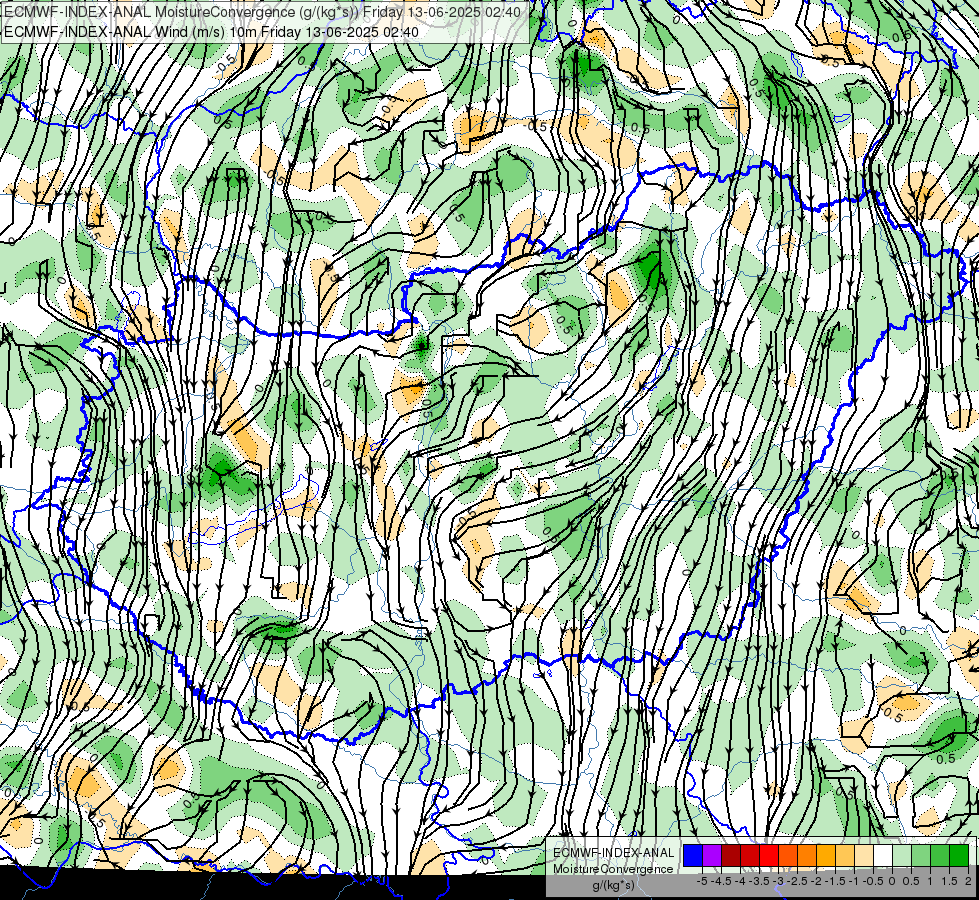
Task: Select the red-orange swatch between -3 and -2.5
Action: (x=788, y=856)
